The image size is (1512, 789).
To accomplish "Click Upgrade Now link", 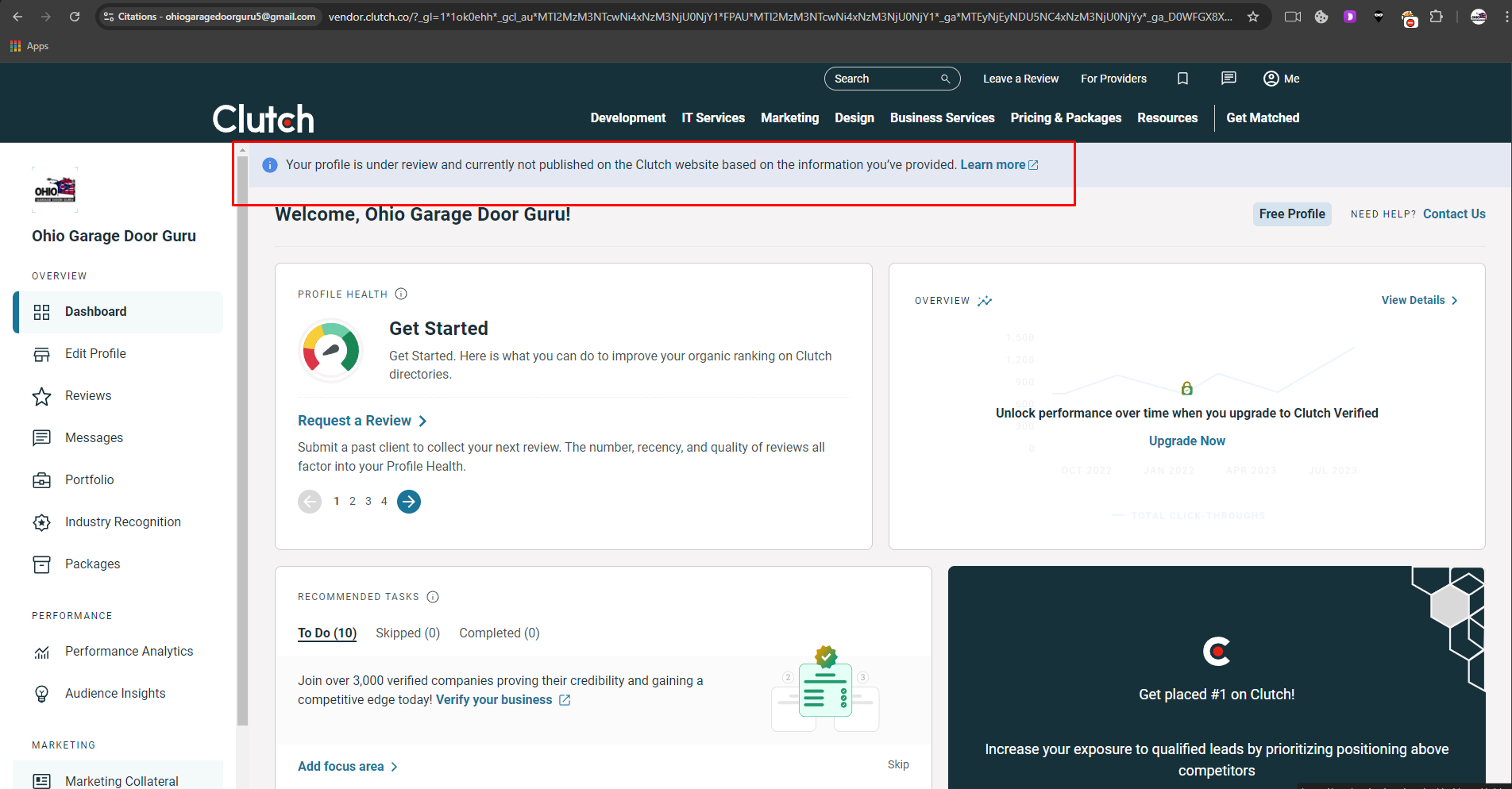I will 1186,441.
